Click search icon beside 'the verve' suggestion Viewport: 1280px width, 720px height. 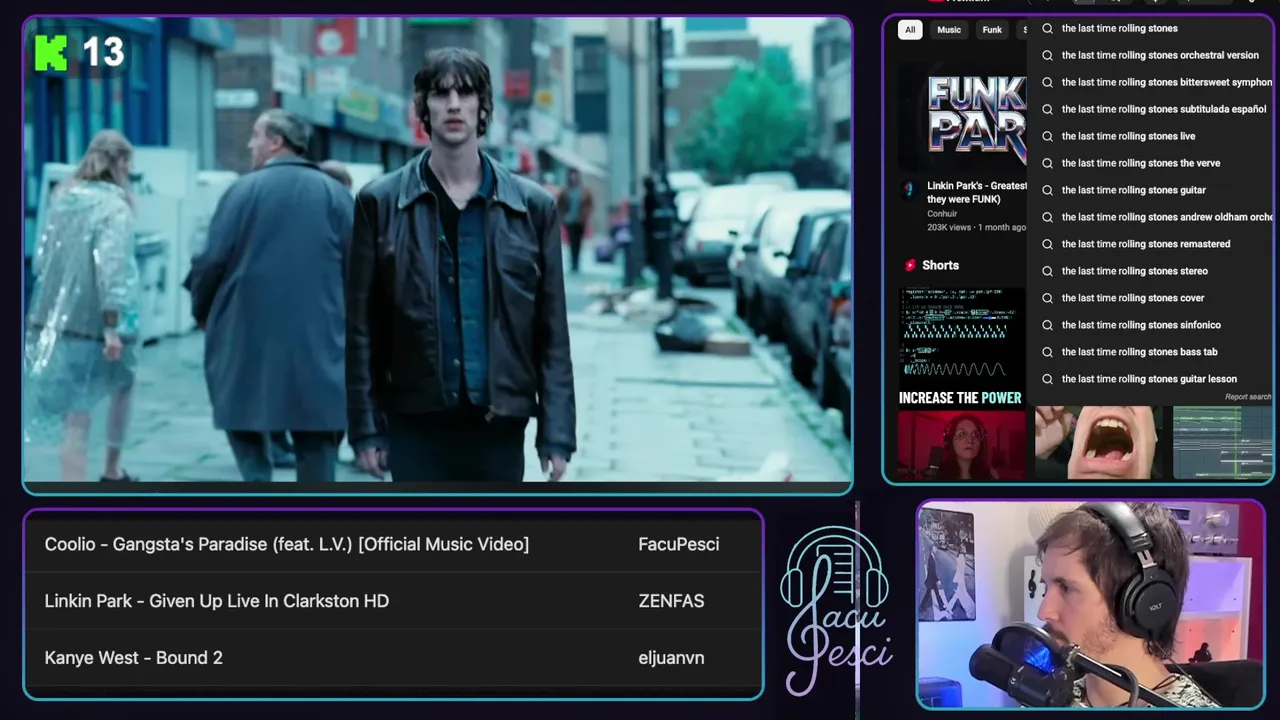[1047, 163]
